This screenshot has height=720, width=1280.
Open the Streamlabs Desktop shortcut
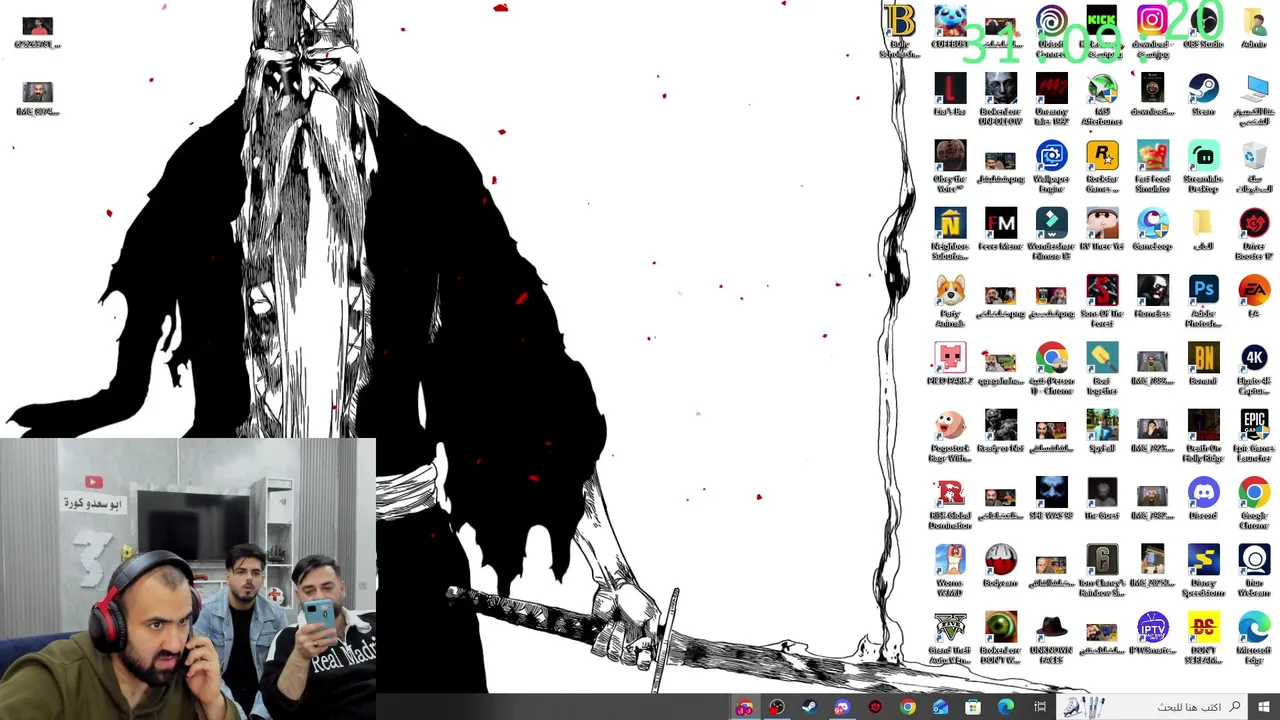1203,166
